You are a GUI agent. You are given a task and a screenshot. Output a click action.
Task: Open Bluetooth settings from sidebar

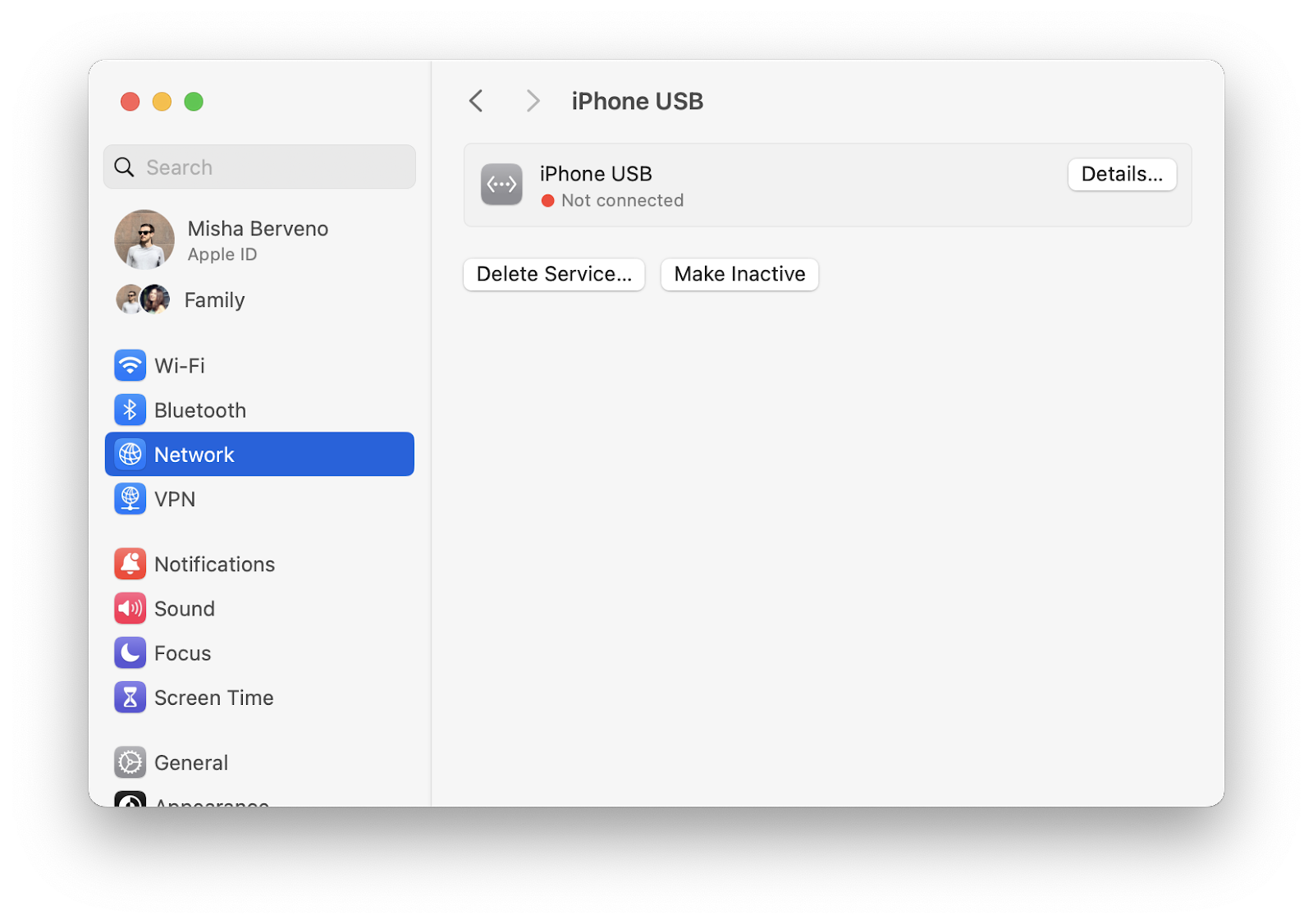(x=130, y=409)
